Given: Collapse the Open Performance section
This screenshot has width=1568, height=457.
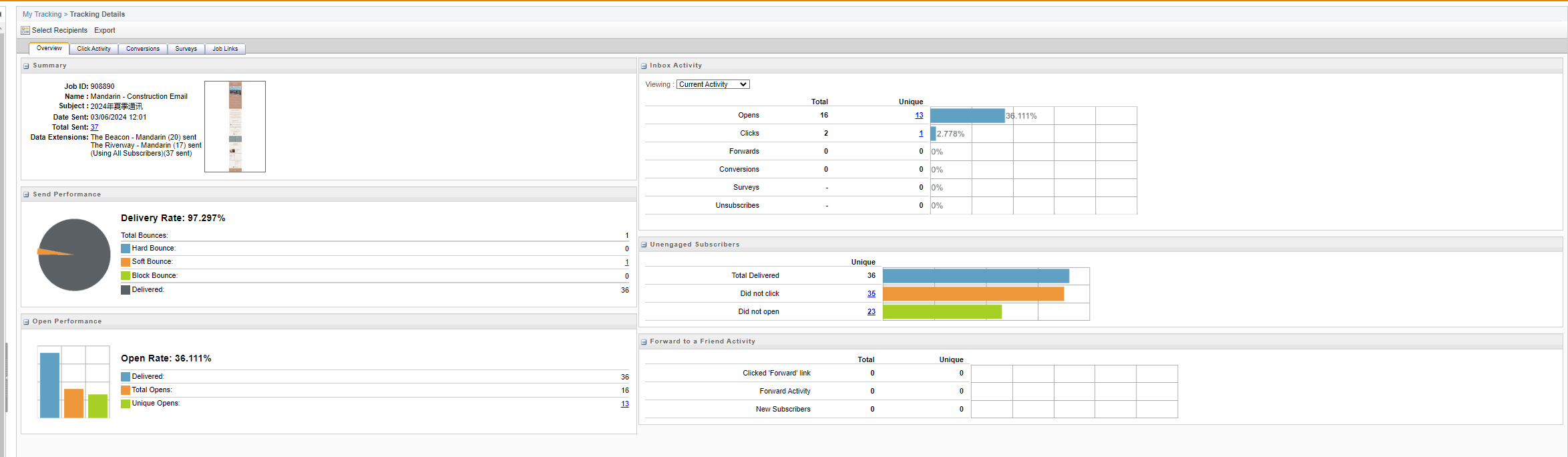Looking at the screenshot, I should click(x=26, y=322).
